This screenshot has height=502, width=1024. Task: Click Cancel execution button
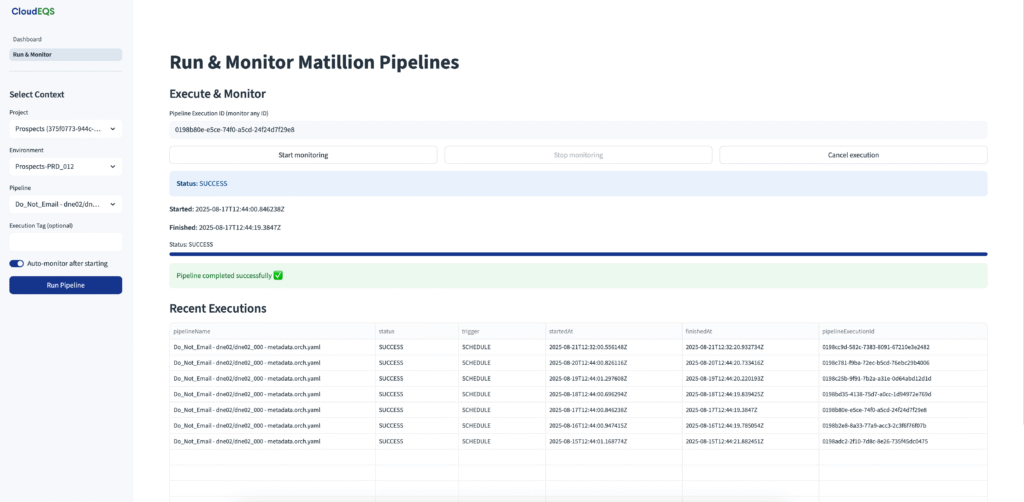(x=854, y=155)
